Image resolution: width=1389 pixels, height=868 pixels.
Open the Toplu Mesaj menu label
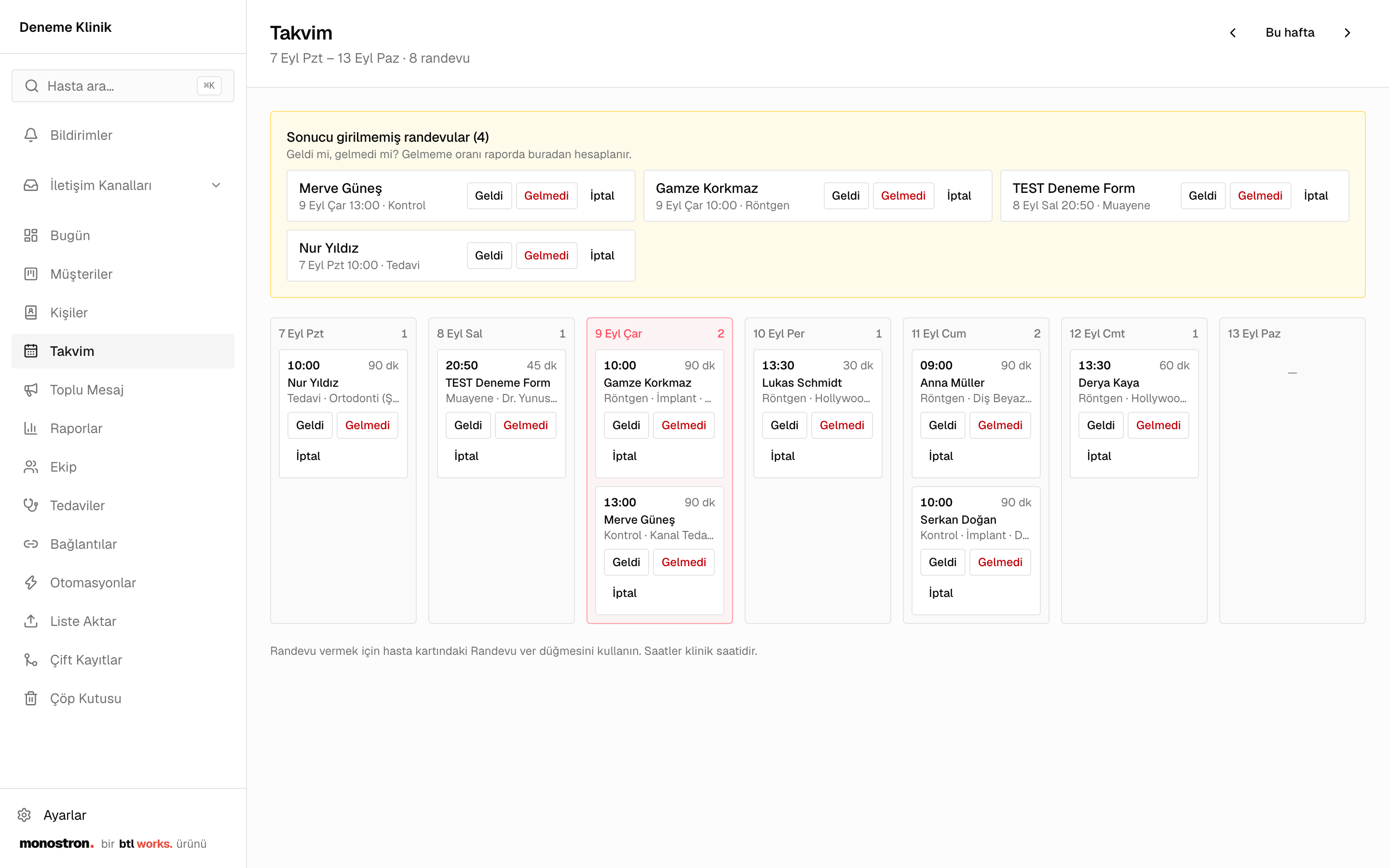click(x=87, y=390)
